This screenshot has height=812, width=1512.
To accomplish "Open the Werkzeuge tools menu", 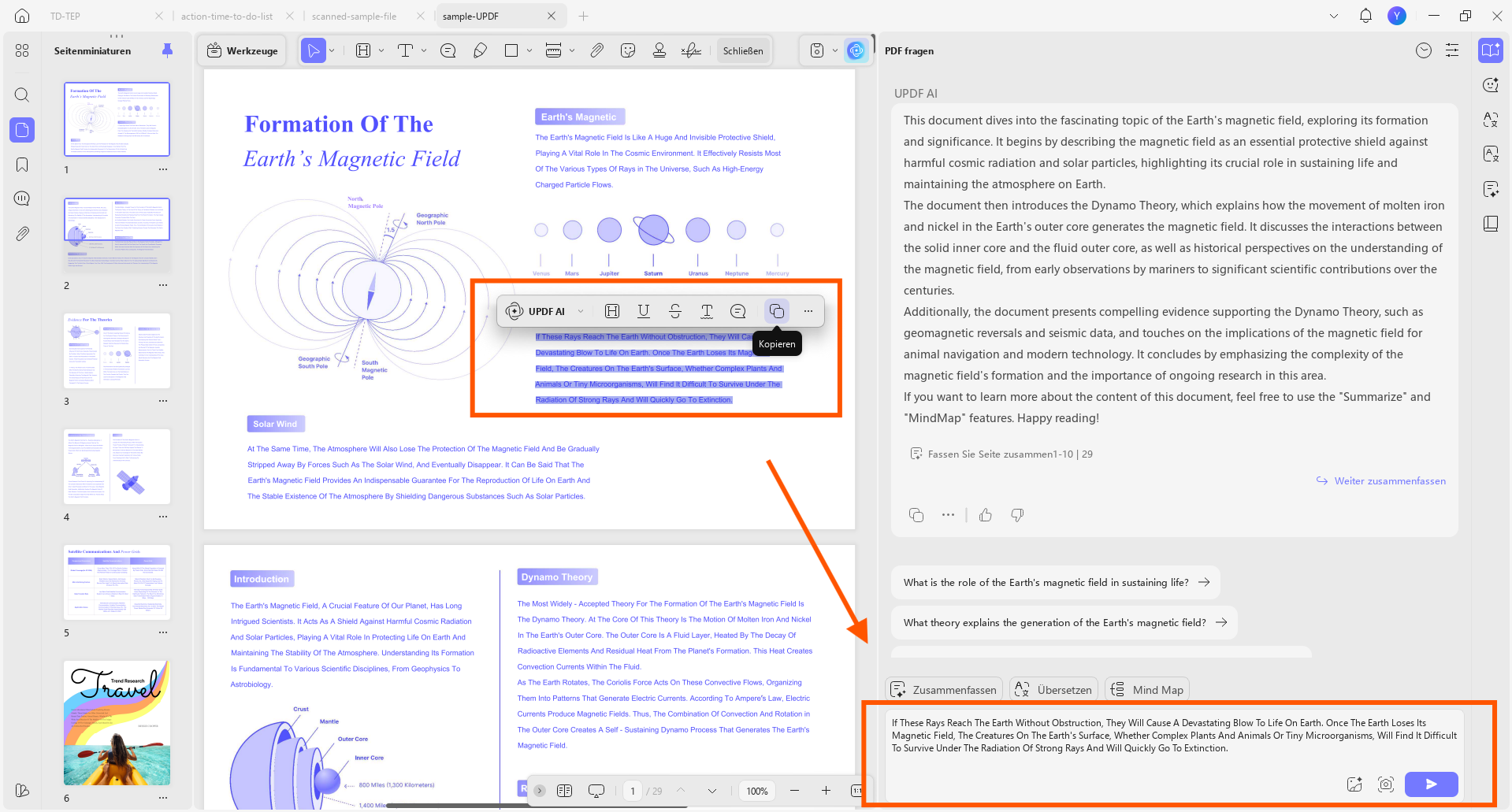I will tap(242, 50).
